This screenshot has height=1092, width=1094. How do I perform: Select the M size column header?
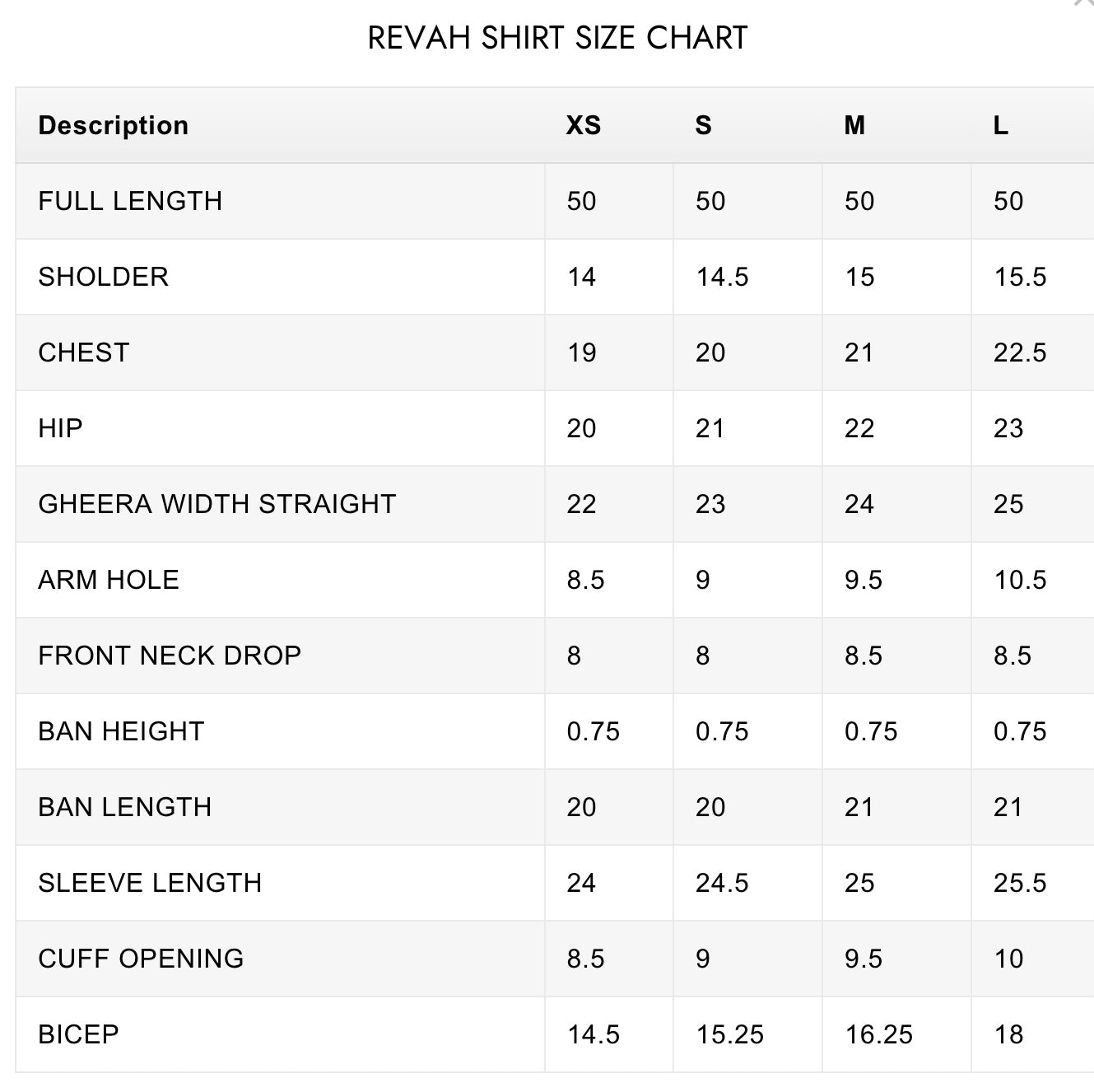point(854,125)
